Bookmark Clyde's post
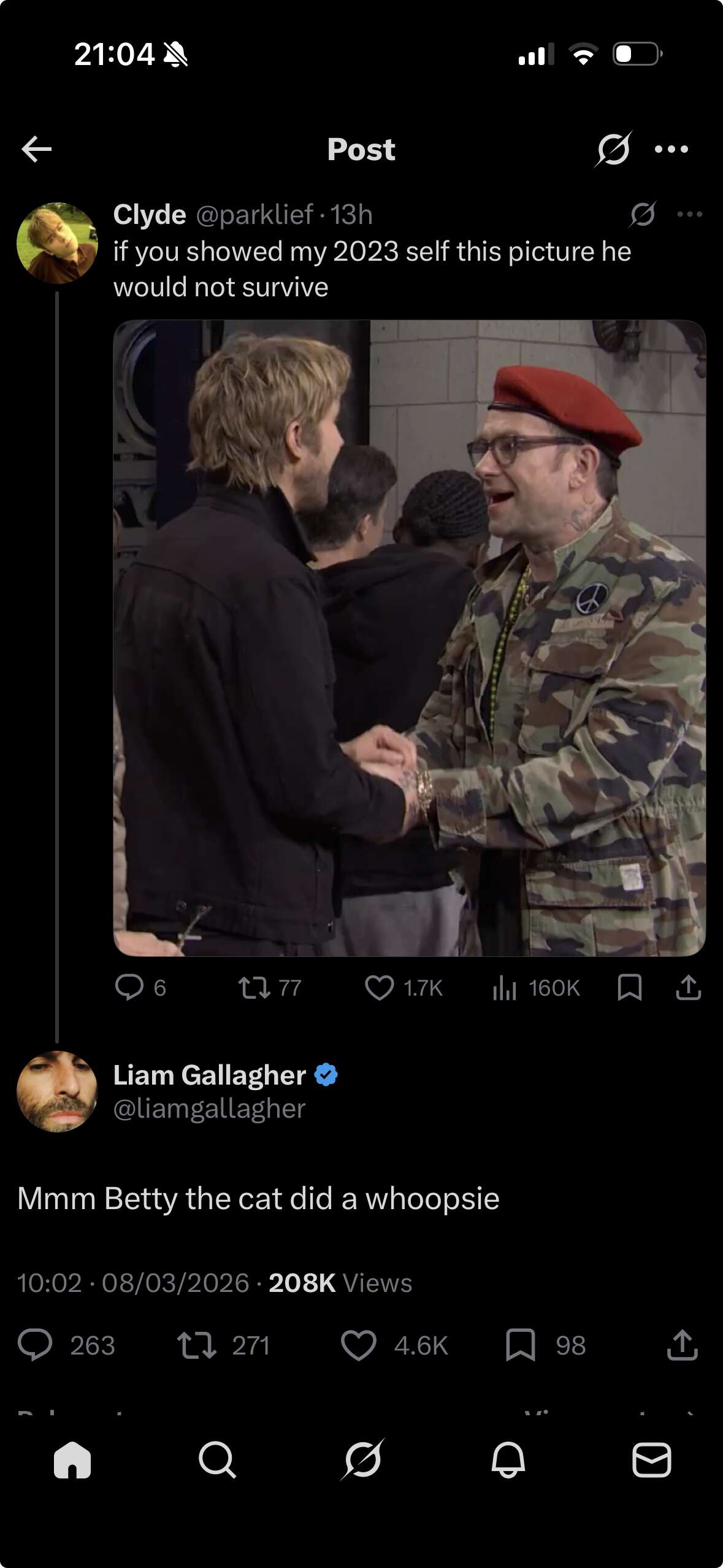Image resolution: width=723 pixels, height=1568 pixels. (x=630, y=988)
